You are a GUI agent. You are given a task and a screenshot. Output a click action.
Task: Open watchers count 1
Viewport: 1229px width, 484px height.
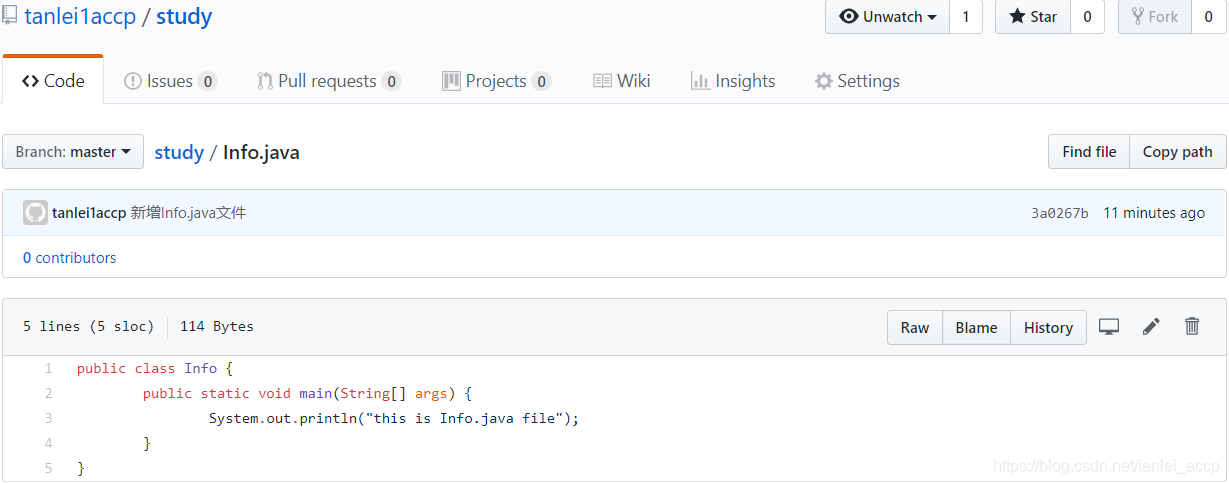(x=966, y=16)
